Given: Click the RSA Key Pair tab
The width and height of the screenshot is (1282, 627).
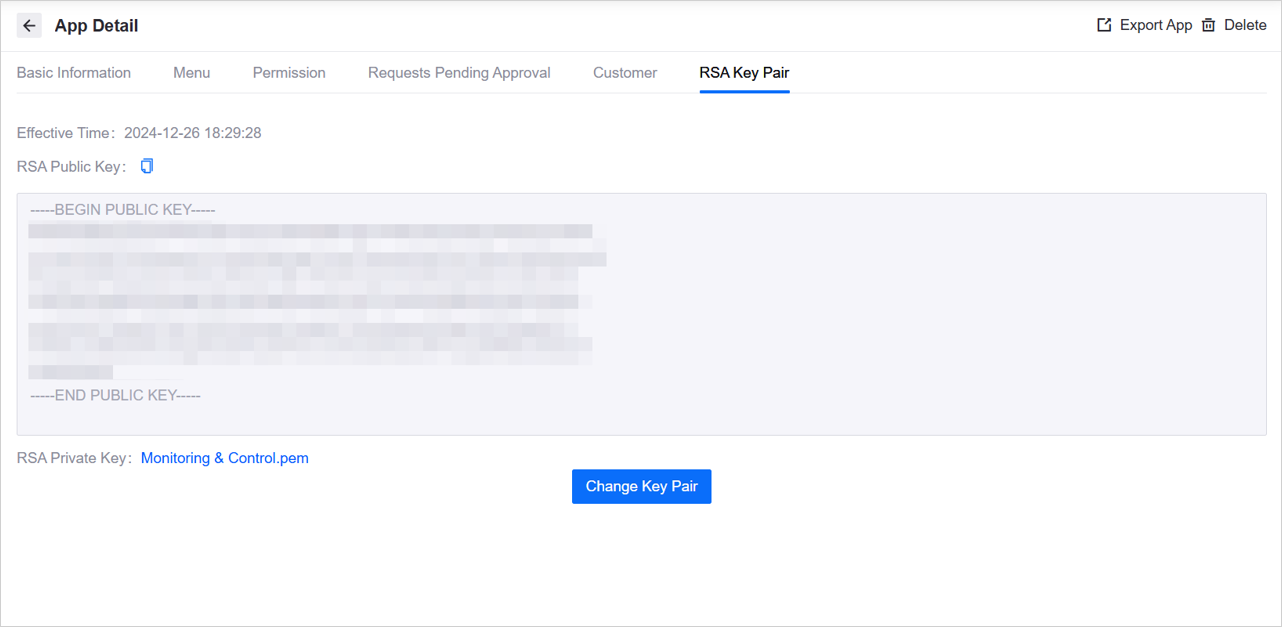Looking at the screenshot, I should tap(744, 72).
